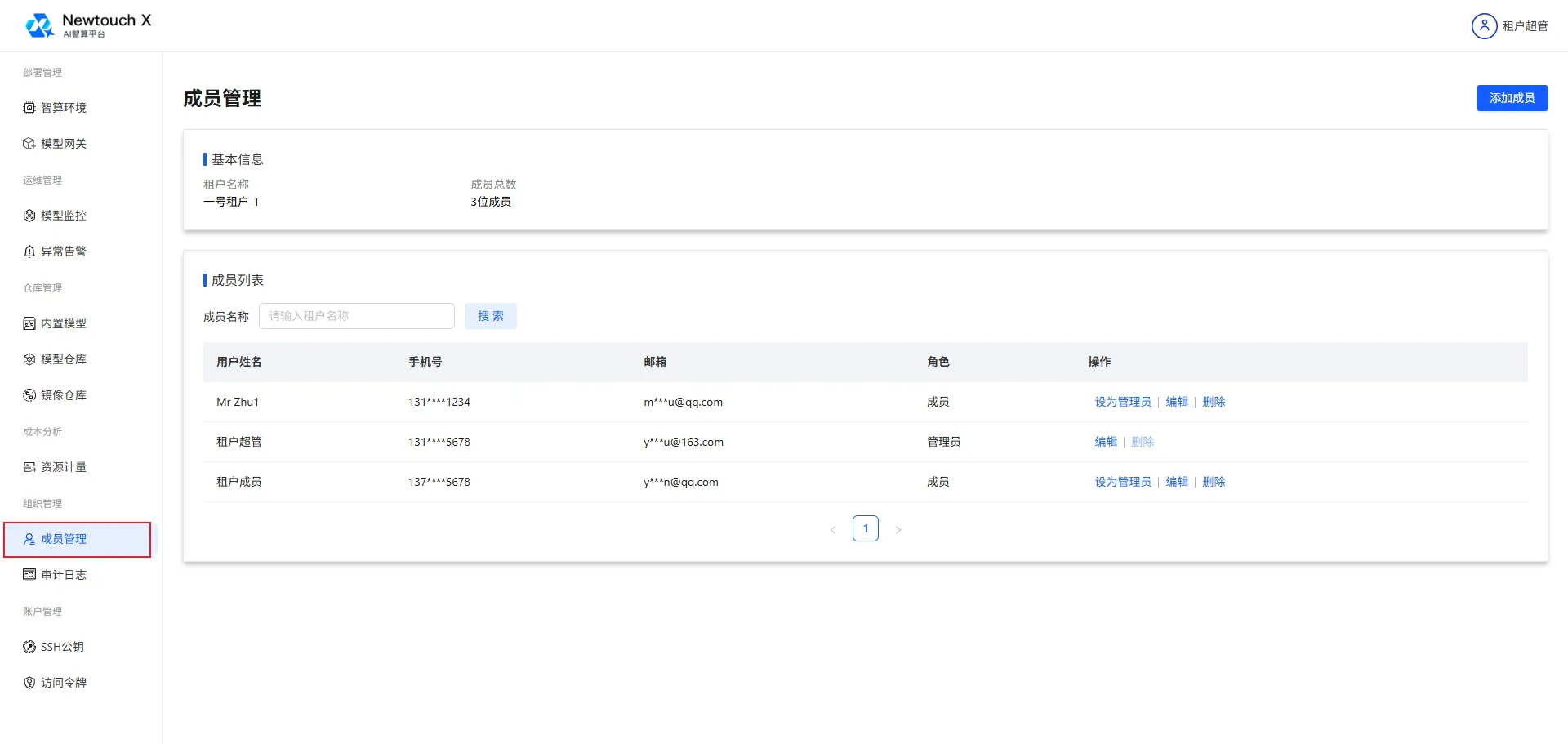Image resolution: width=1568 pixels, height=744 pixels.
Task: Open 资源计量 menu label
Action: pyautogui.click(x=64, y=467)
